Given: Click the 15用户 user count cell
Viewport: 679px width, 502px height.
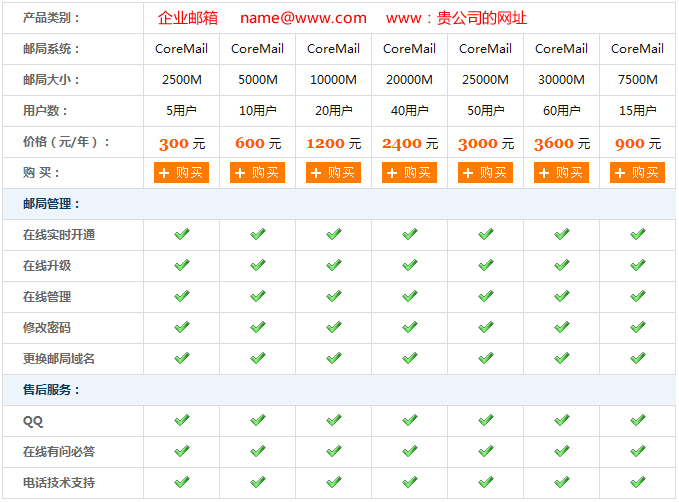Looking at the screenshot, I should (637, 111).
